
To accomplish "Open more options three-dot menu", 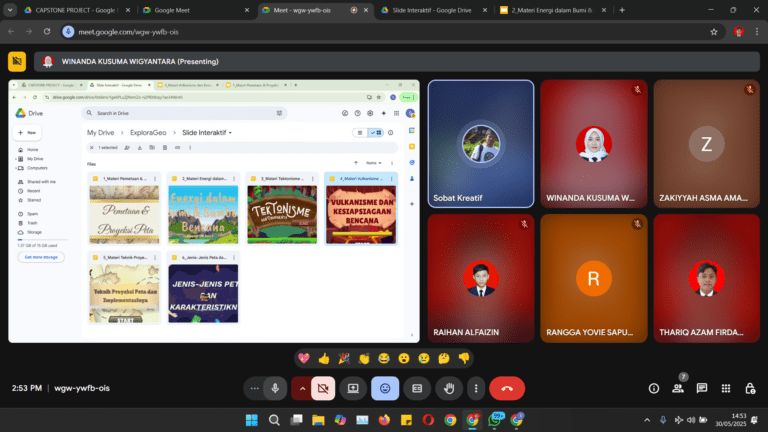I will pyautogui.click(x=476, y=388).
